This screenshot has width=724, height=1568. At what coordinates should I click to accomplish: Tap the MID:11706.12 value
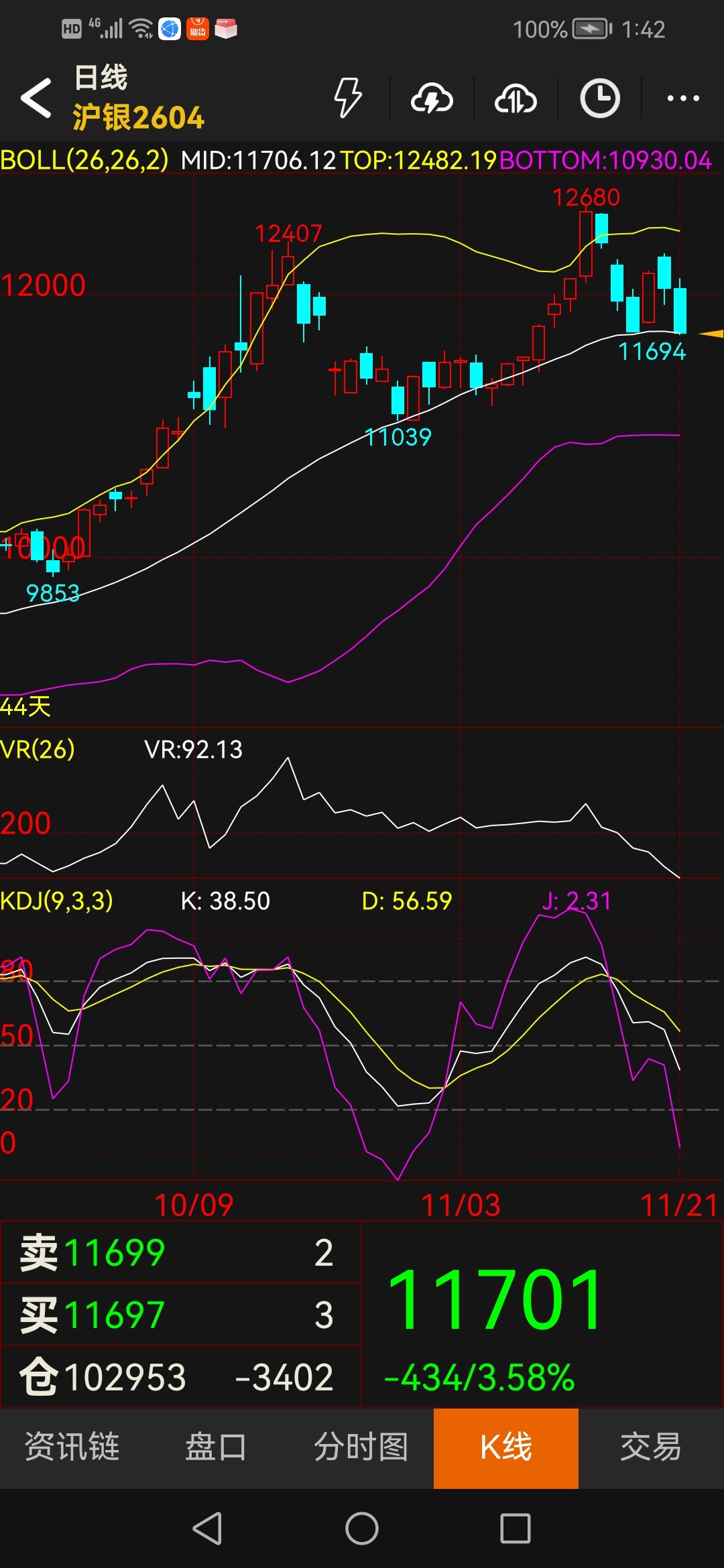click(258, 160)
